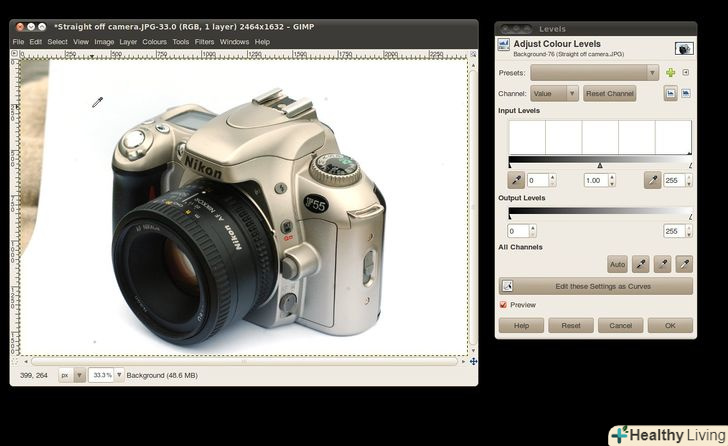Open the presets options menu arrow icon
The height and width of the screenshot is (446, 728).
click(686, 73)
